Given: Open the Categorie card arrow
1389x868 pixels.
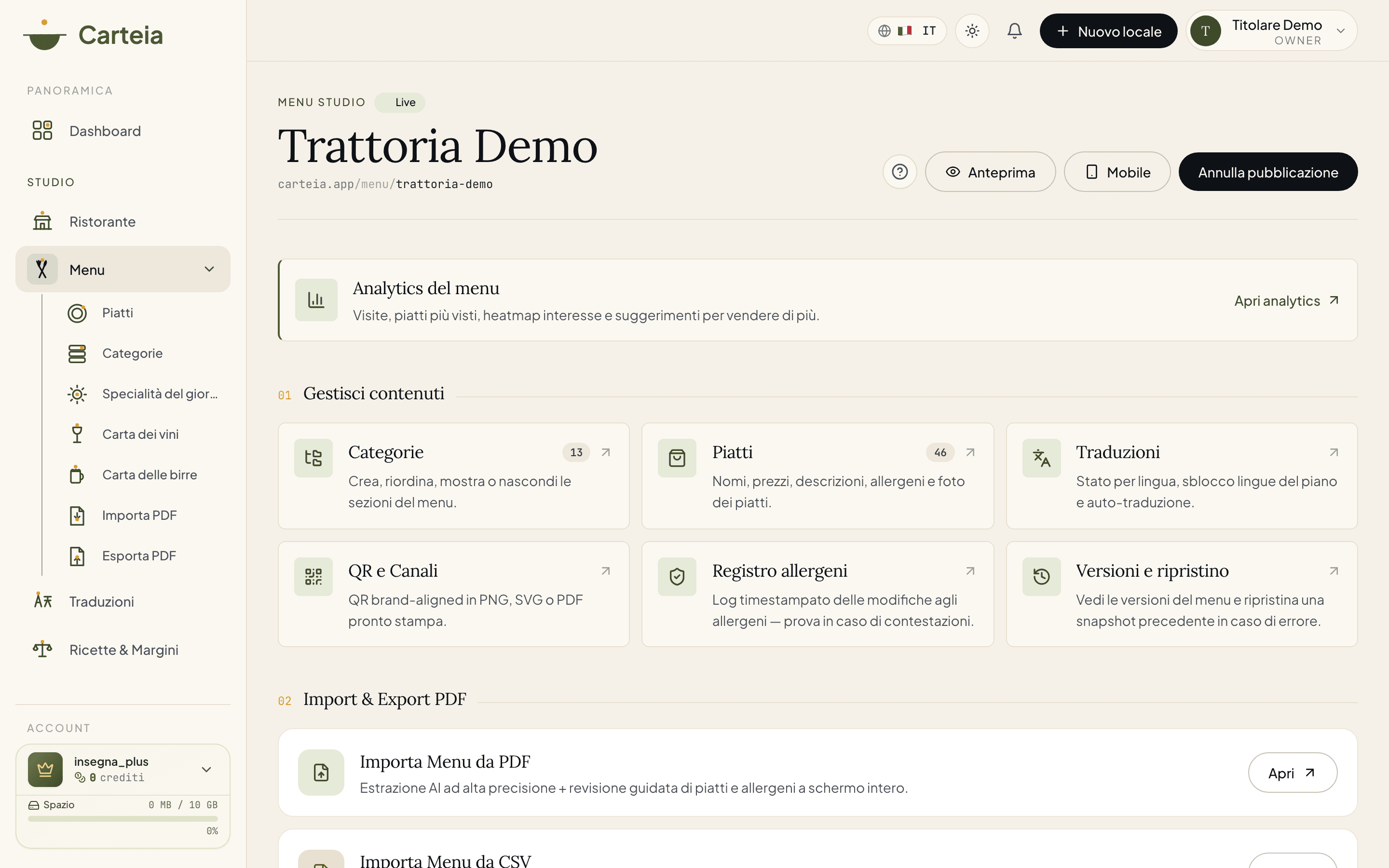Looking at the screenshot, I should click(606, 452).
